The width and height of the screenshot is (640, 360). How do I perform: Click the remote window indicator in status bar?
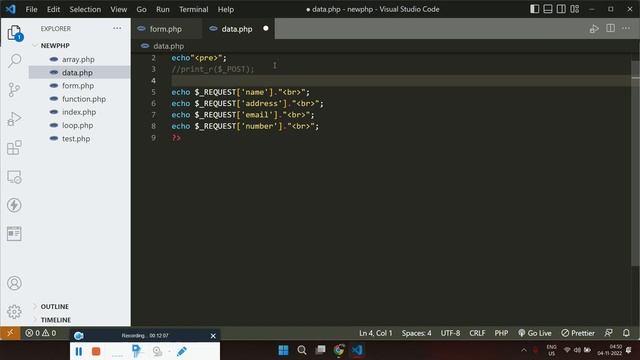(x=10, y=333)
